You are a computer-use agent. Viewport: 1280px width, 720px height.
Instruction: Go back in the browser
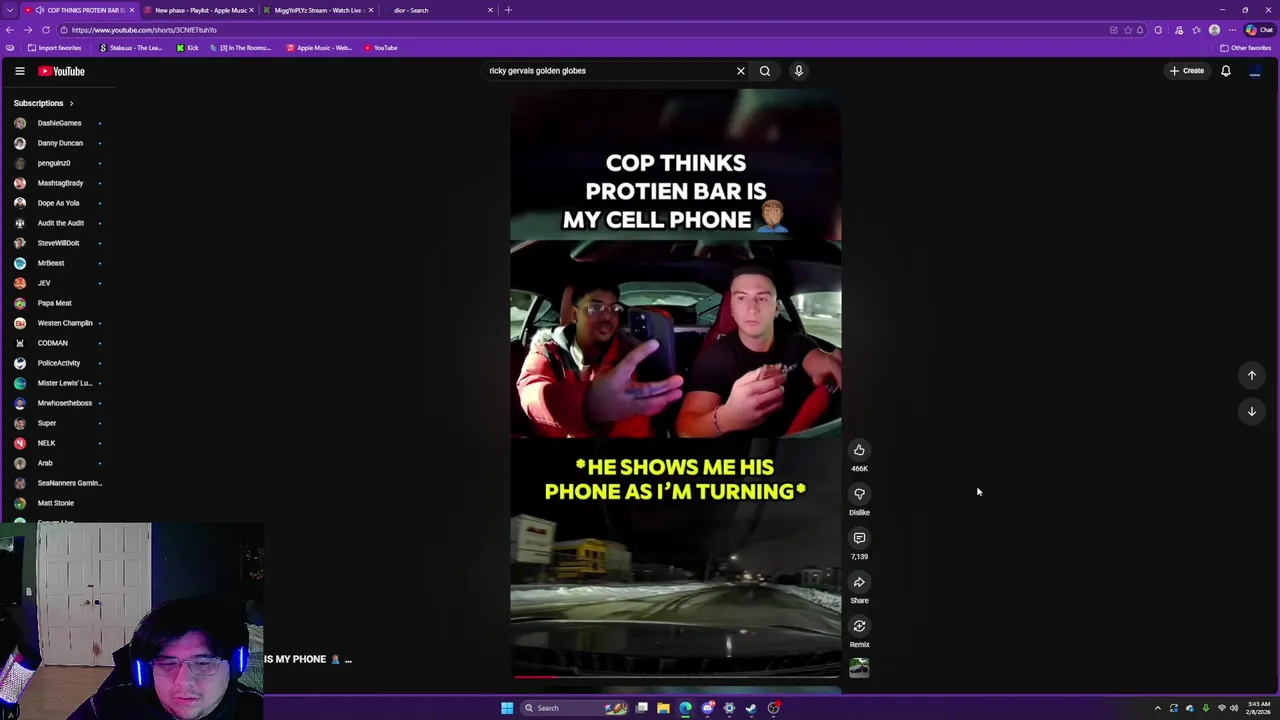tap(10, 30)
